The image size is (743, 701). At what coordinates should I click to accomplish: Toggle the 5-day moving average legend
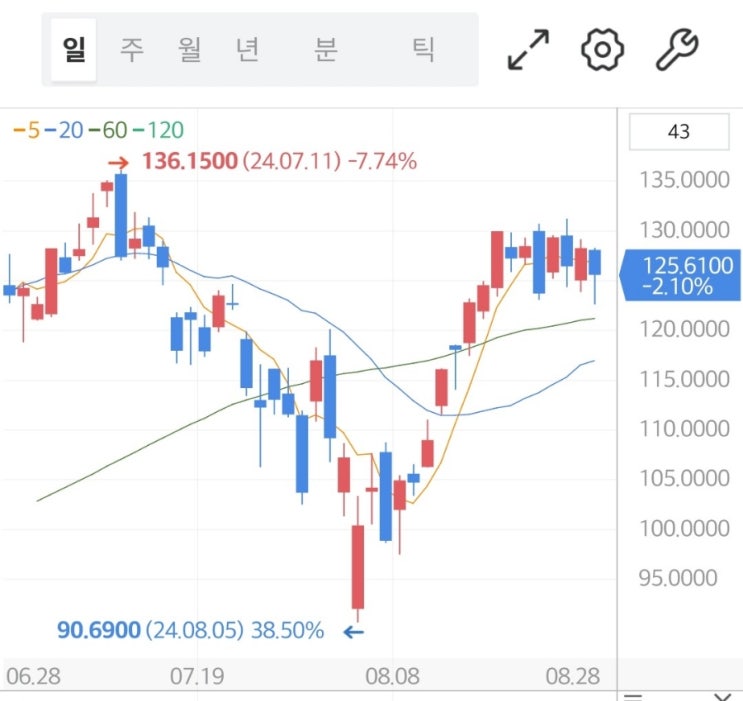click(x=25, y=130)
